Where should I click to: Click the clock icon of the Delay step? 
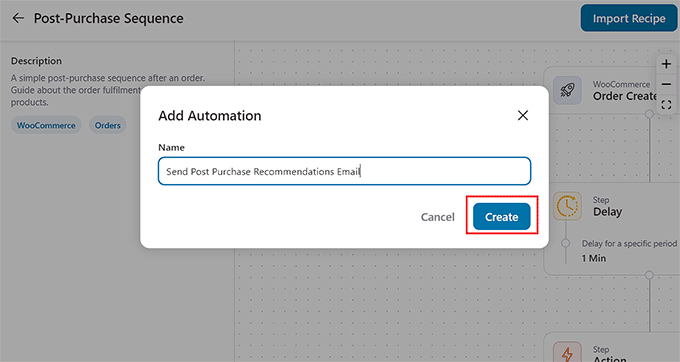pos(567,206)
